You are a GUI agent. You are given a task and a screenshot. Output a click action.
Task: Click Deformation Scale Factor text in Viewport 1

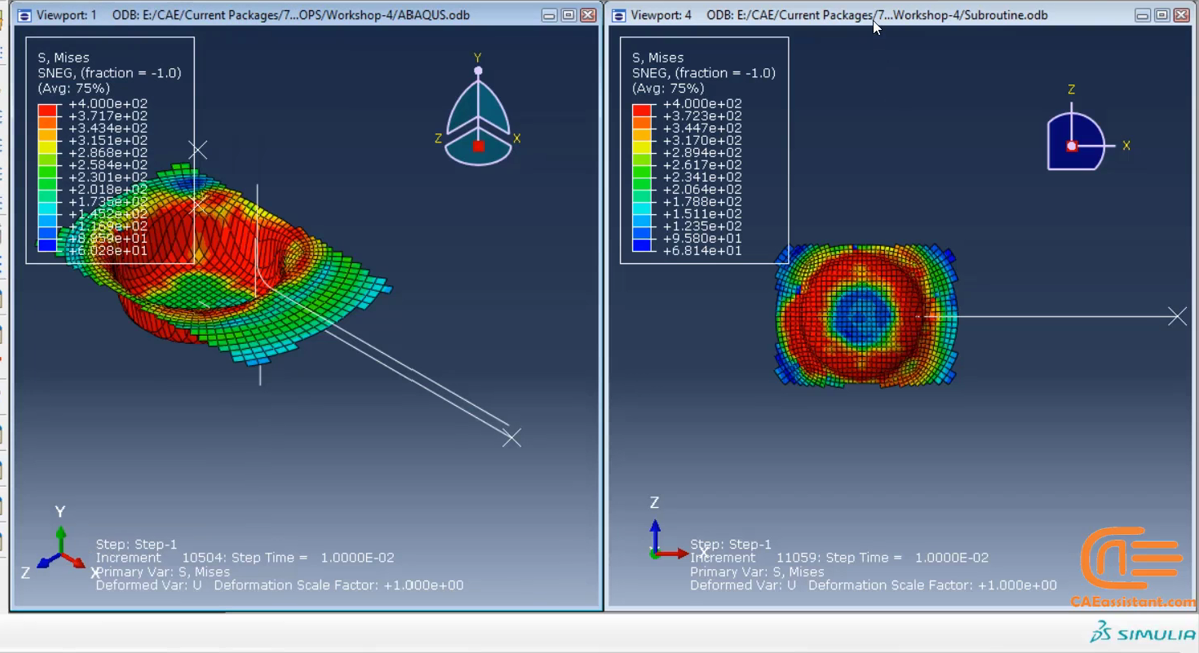click(x=339, y=585)
